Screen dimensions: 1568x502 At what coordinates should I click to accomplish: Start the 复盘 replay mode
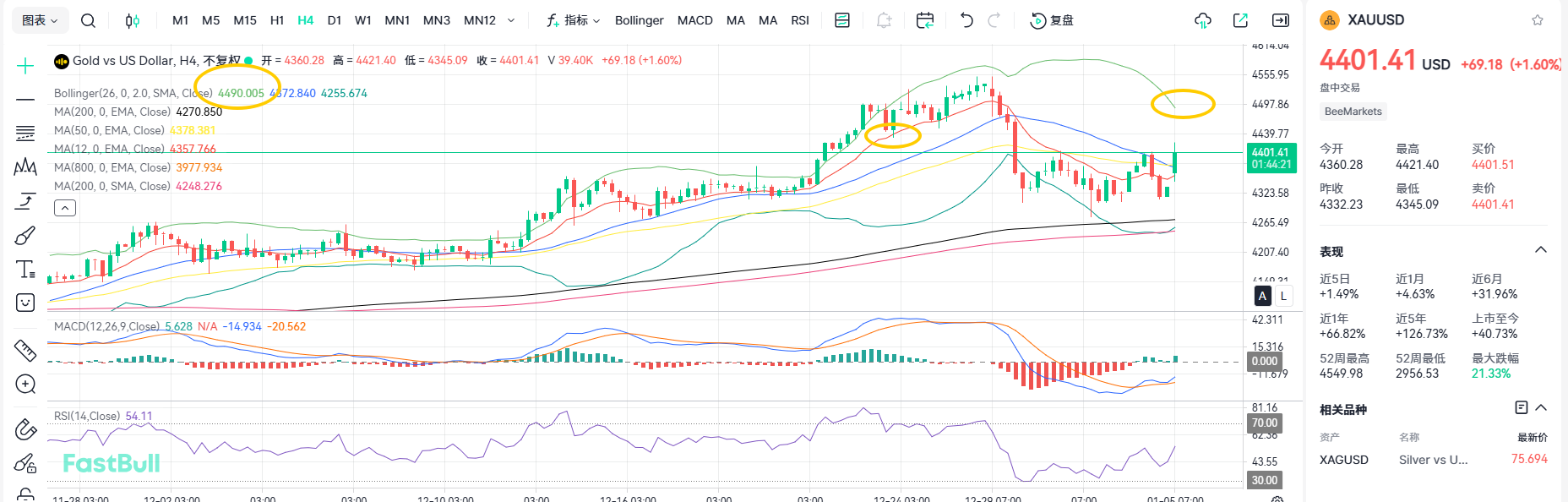point(1052,20)
